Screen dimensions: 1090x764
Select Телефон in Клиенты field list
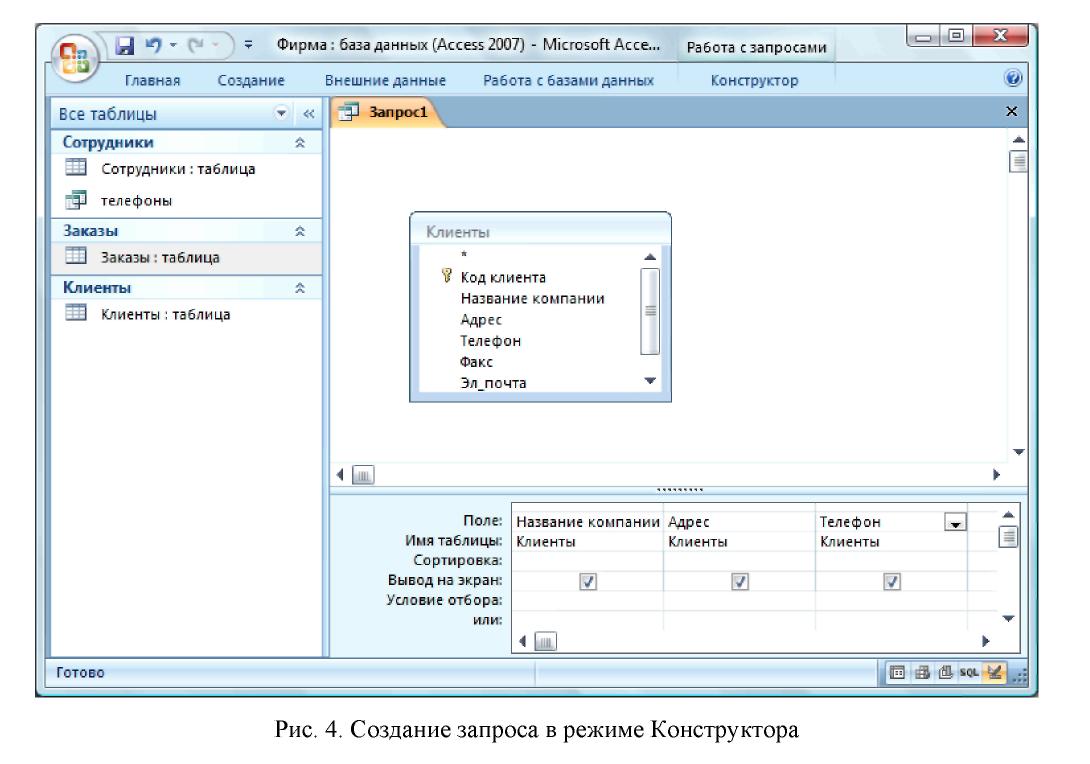[490, 341]
